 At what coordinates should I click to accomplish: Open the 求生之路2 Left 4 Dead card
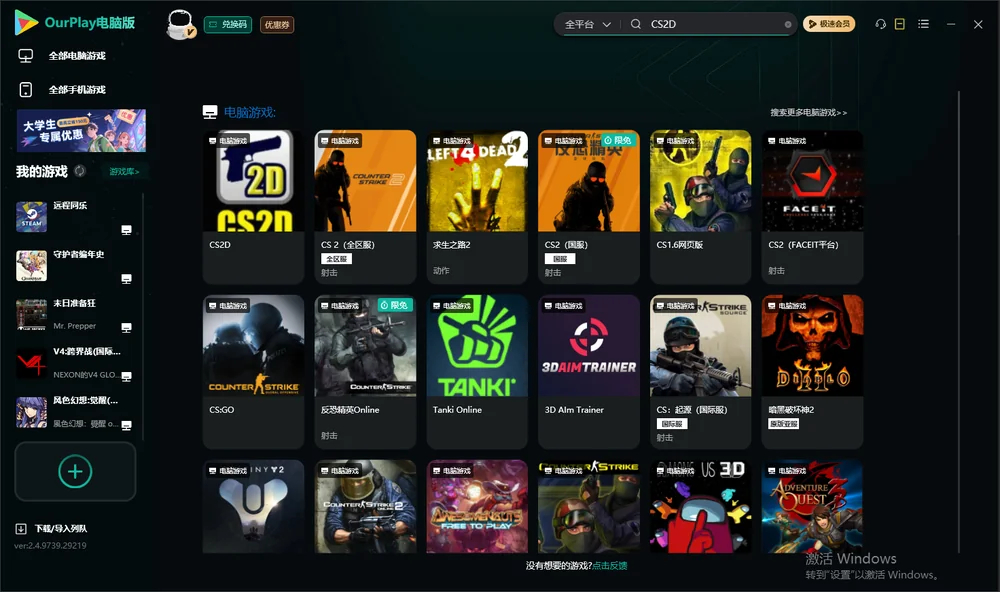[477, 207]
